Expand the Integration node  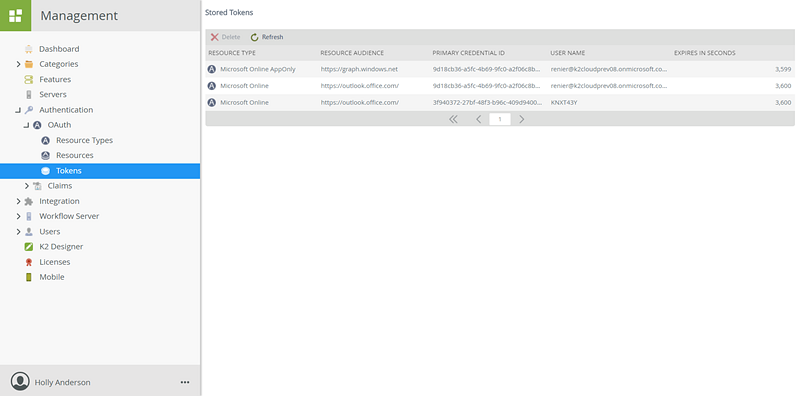click(18, 201)
